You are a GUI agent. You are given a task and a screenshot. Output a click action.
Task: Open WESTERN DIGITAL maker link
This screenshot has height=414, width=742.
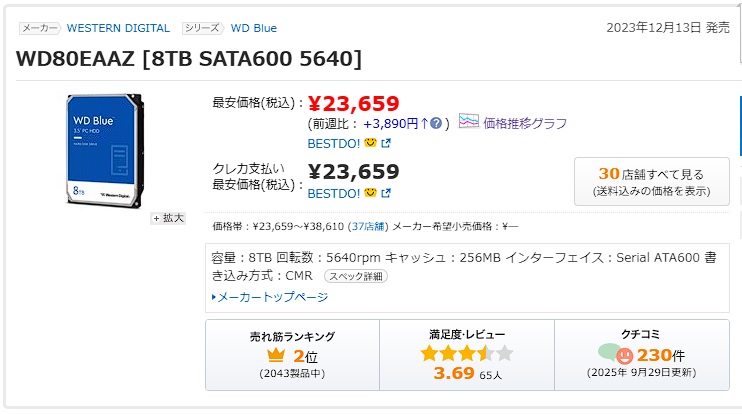pyautogui.click(x=118, y=28)
